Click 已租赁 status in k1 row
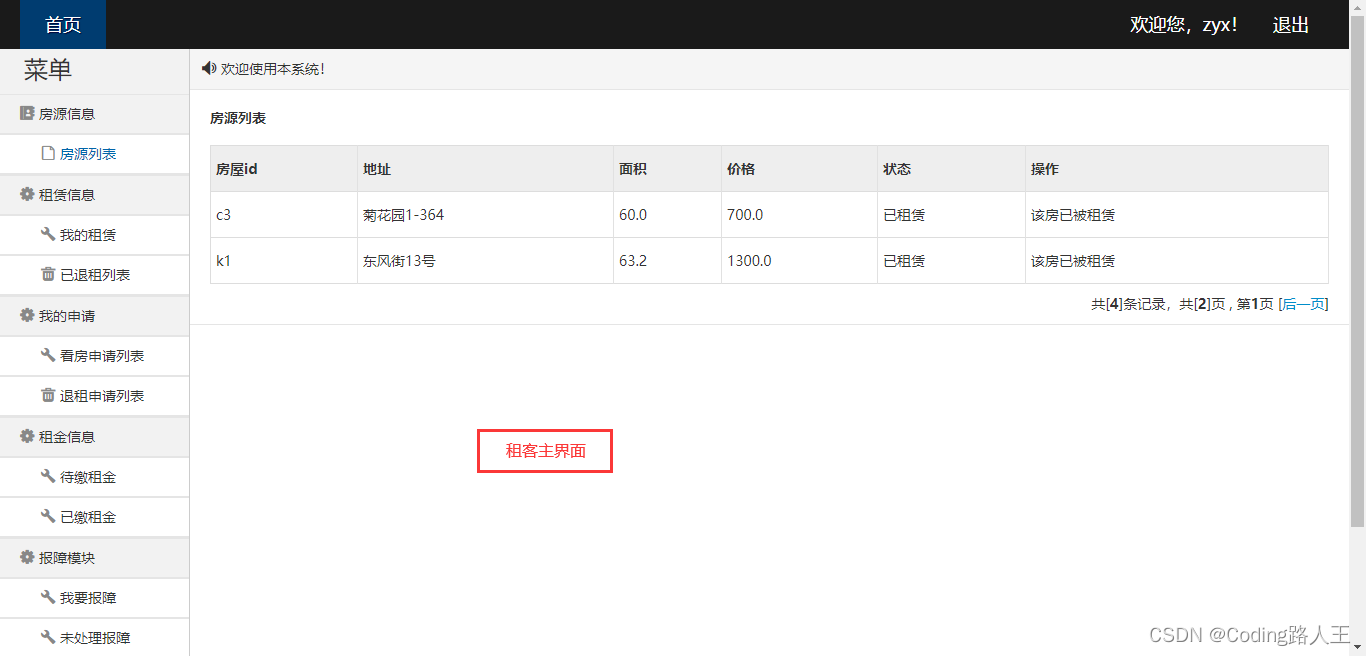1366x656 pixels. (904, 261)
